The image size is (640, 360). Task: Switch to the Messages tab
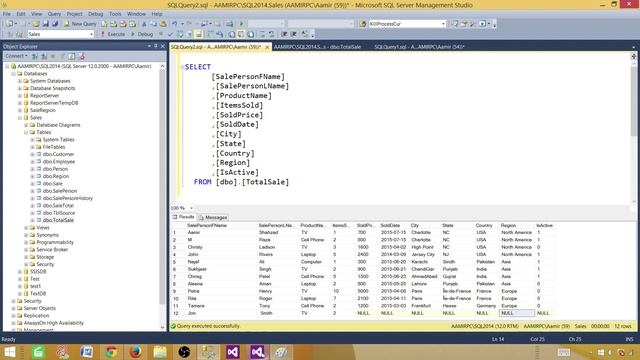pos(213,218)
